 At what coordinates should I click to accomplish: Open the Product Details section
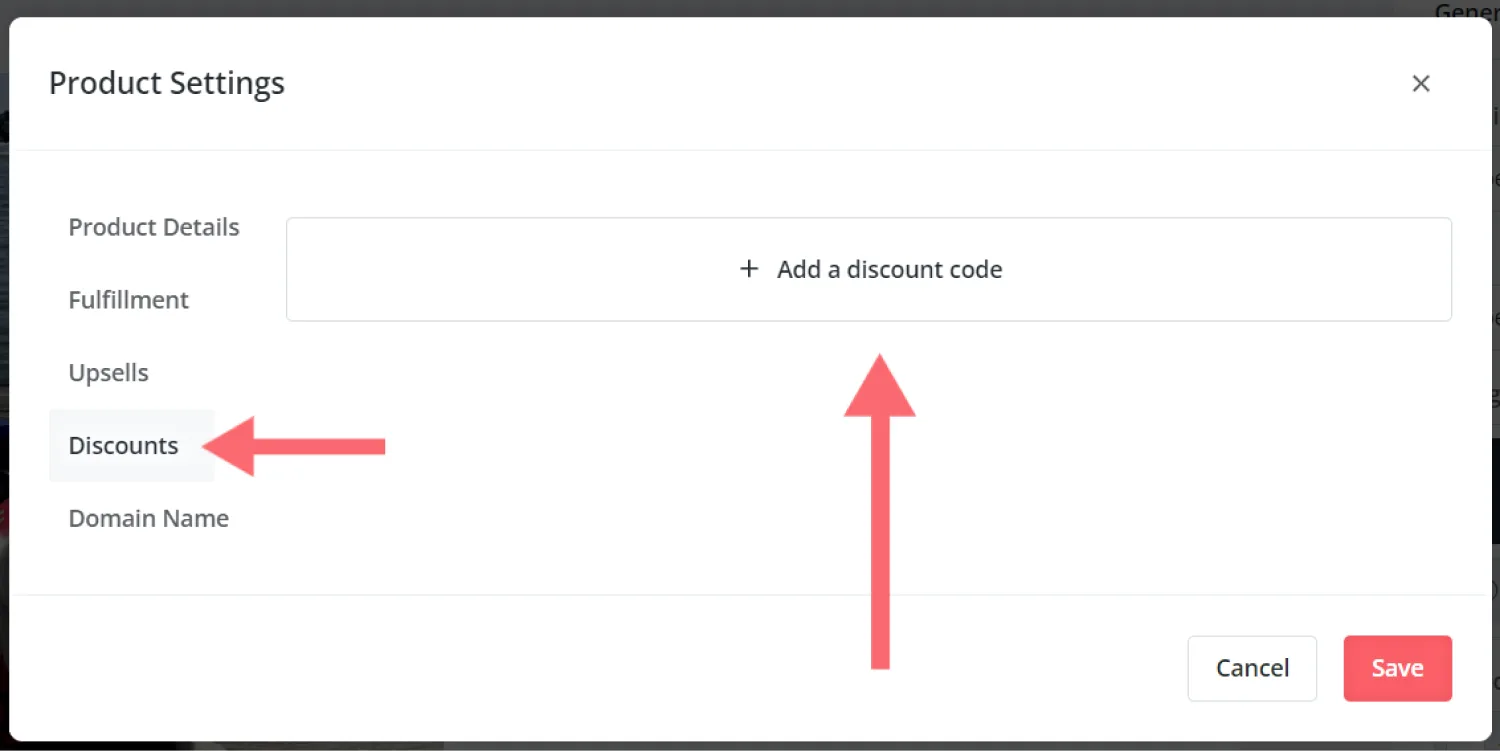coord(154,227)
